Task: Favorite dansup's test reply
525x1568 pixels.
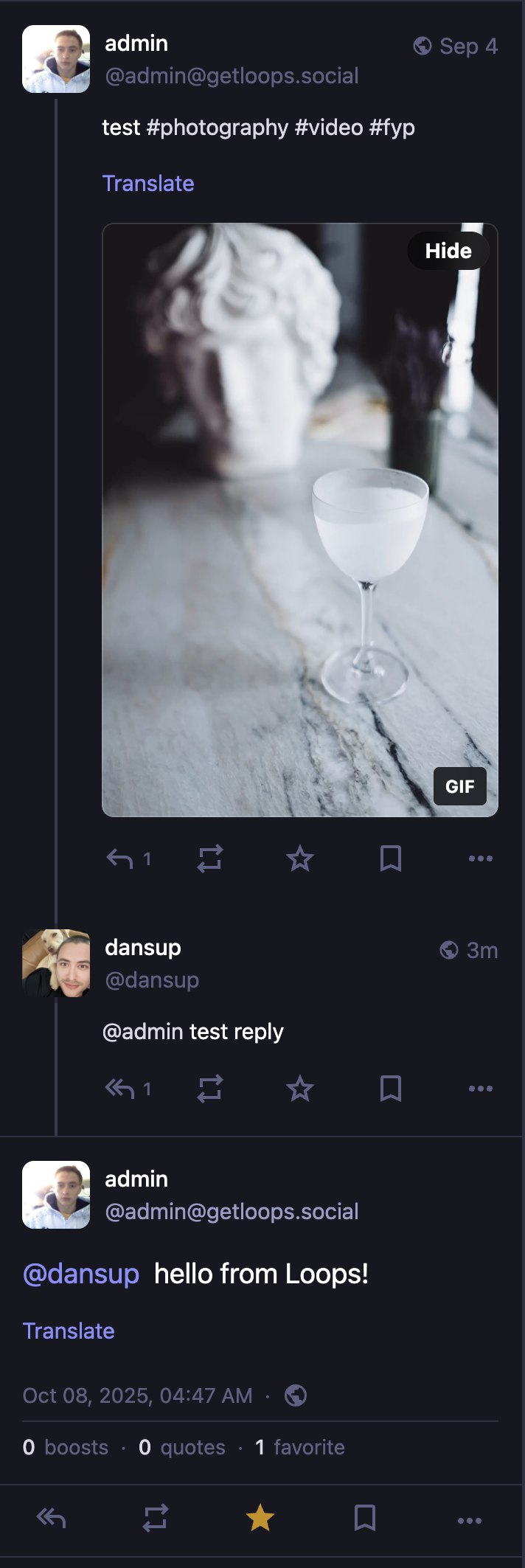Action: pyautogui.click(x=300, y=1089)
